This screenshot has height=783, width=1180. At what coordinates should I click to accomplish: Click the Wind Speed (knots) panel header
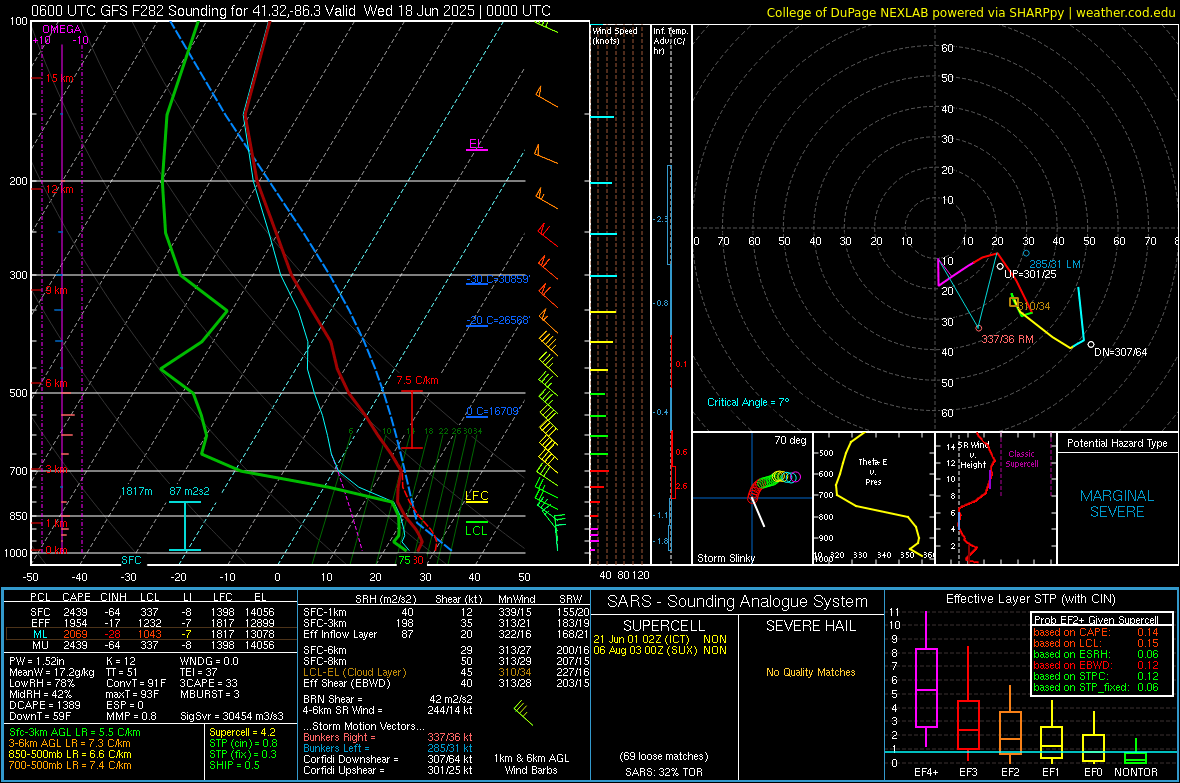point(615,35)
